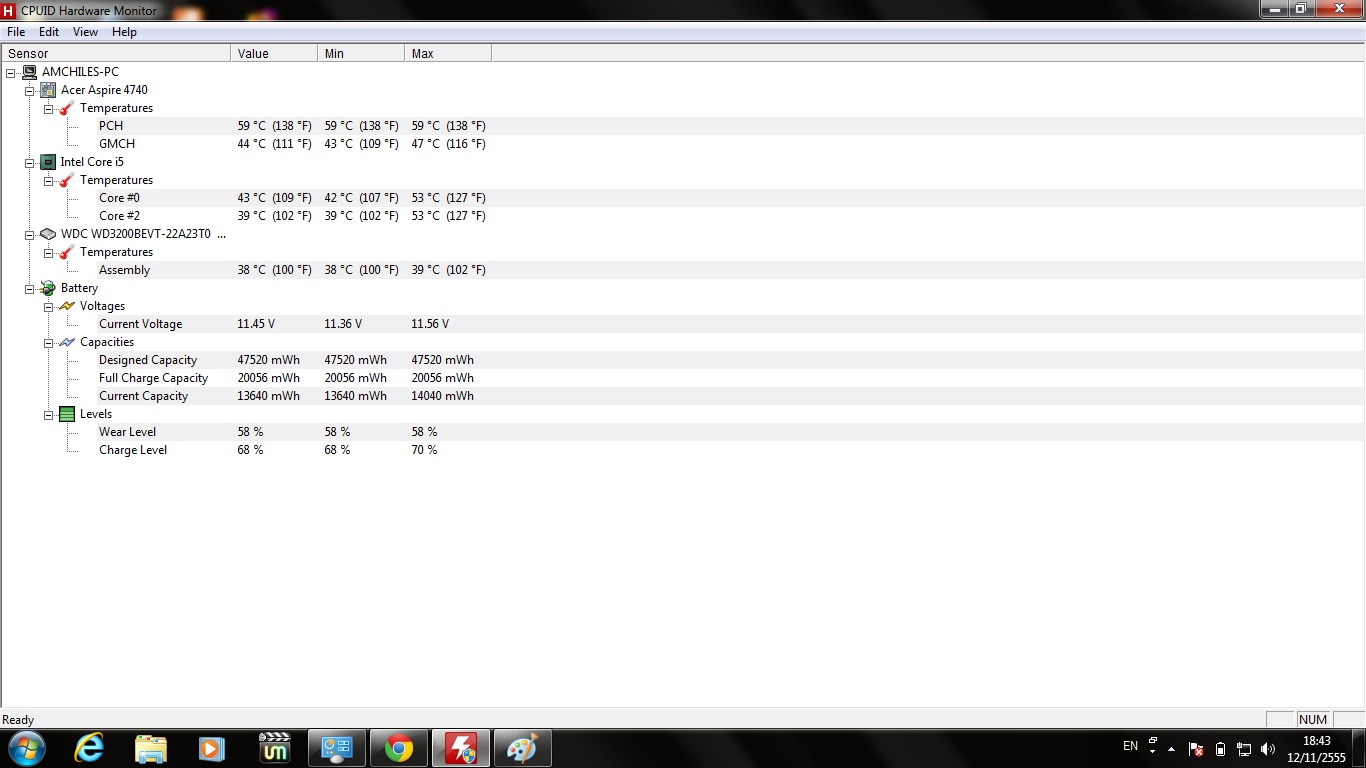
Task: Collapse the WDC WD3200BEVT drive node
Action: (30, 234)
